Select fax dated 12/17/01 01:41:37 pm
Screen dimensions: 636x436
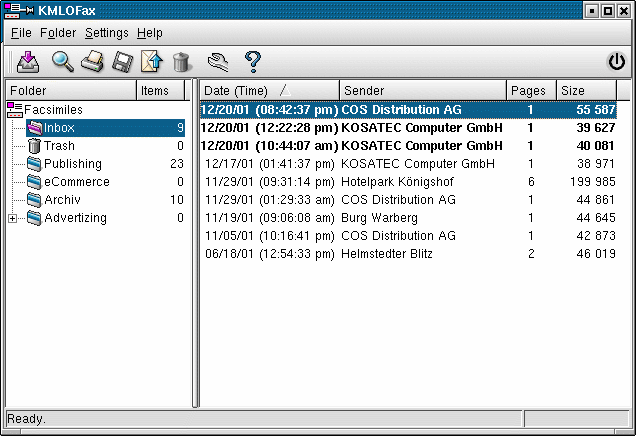click(408, 164)
